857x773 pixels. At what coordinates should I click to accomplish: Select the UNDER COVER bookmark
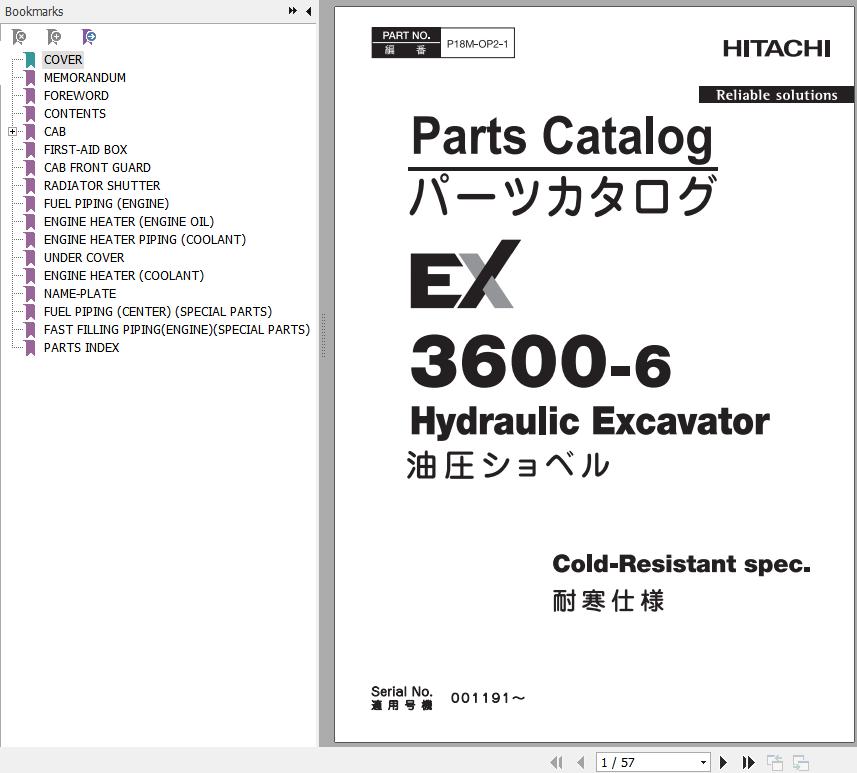click(x=84, y=258)
